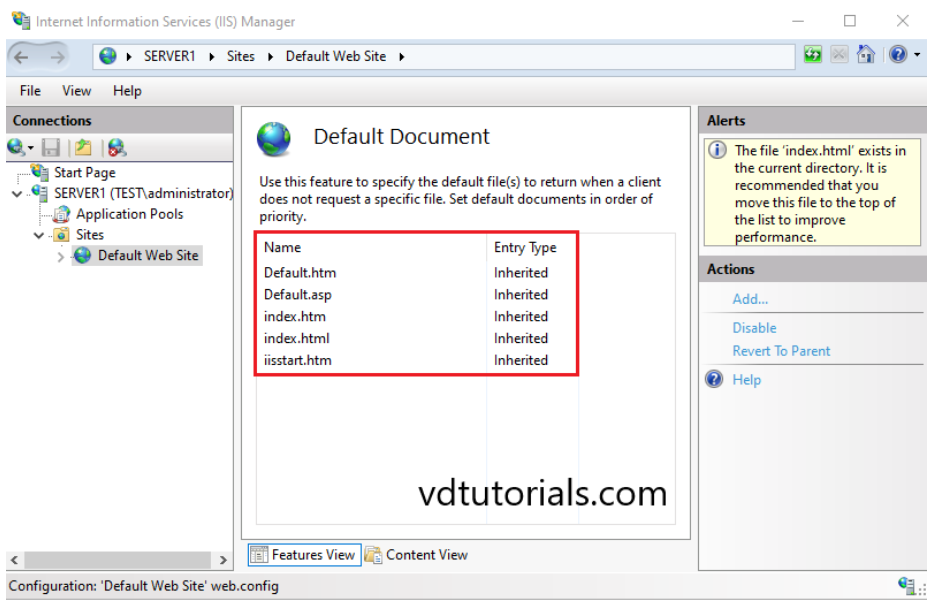The height and width of the screenshot is (603, 932).
Task: Switch to Features View
Action: pos(303,555)
